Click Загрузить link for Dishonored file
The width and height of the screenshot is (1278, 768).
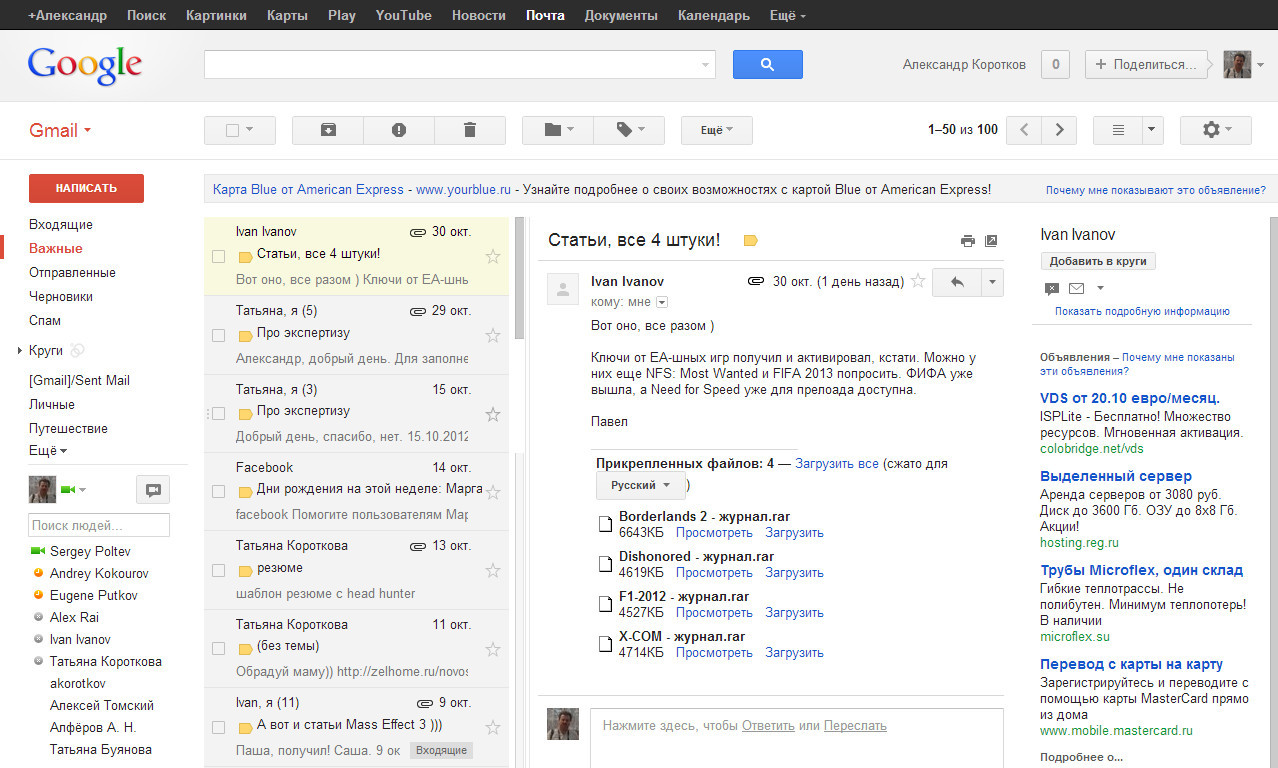pos(794,573)
